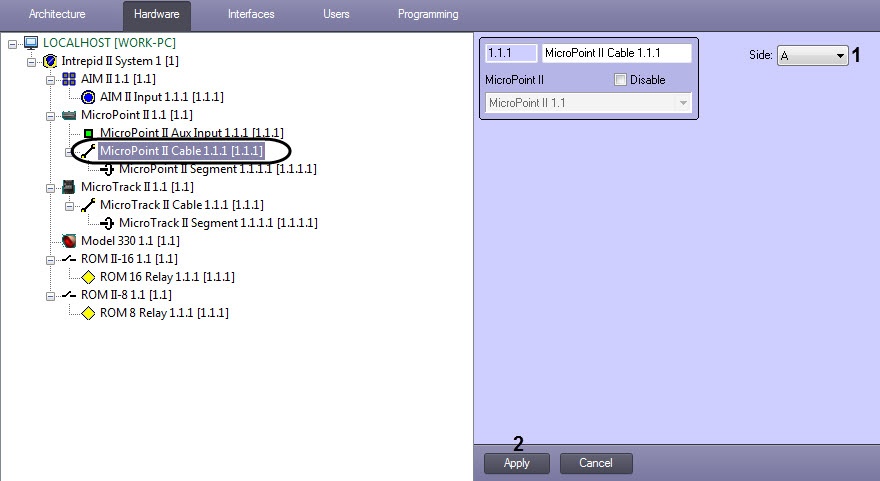880x481 pixels.
Task: Click the Model 330 1.1 red icon
Action: pos(69,241)
